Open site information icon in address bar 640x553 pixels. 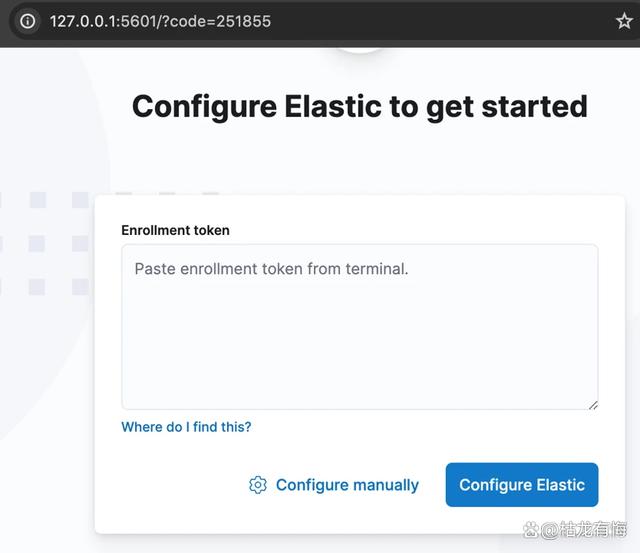pos(28,21)
